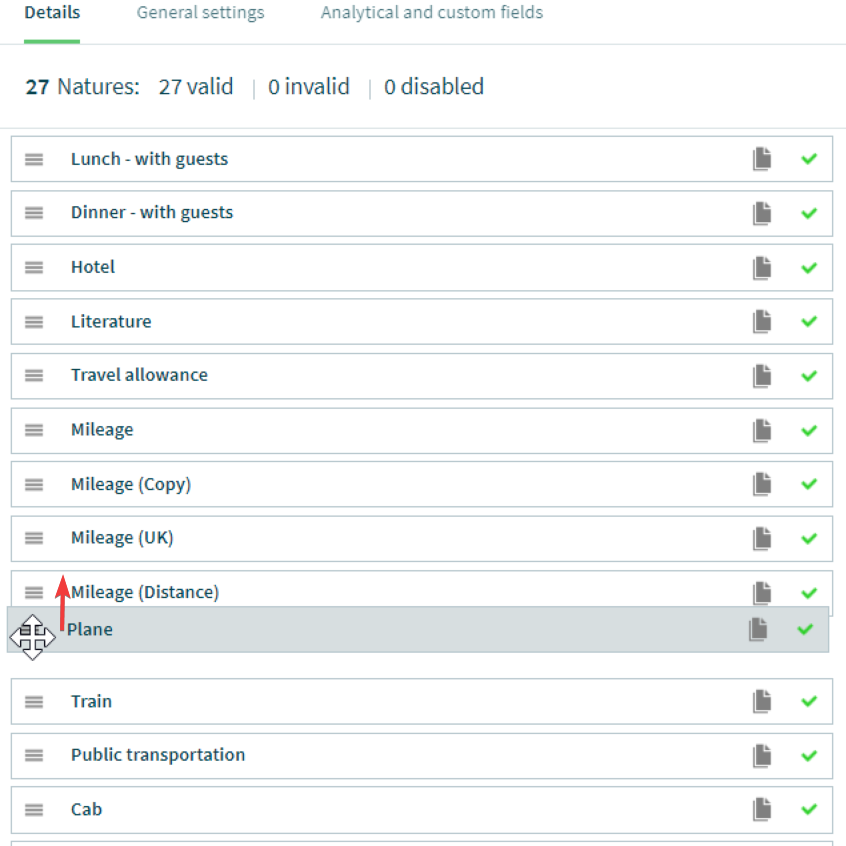Screen dimensions: 846x846
Task: Click the duplicate icon for Lunch - with guests
Action: (761, 159)
